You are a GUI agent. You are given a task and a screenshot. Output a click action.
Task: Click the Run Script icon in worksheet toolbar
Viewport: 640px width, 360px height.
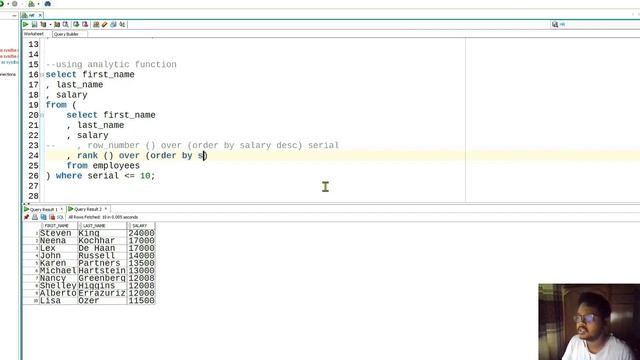34,24
